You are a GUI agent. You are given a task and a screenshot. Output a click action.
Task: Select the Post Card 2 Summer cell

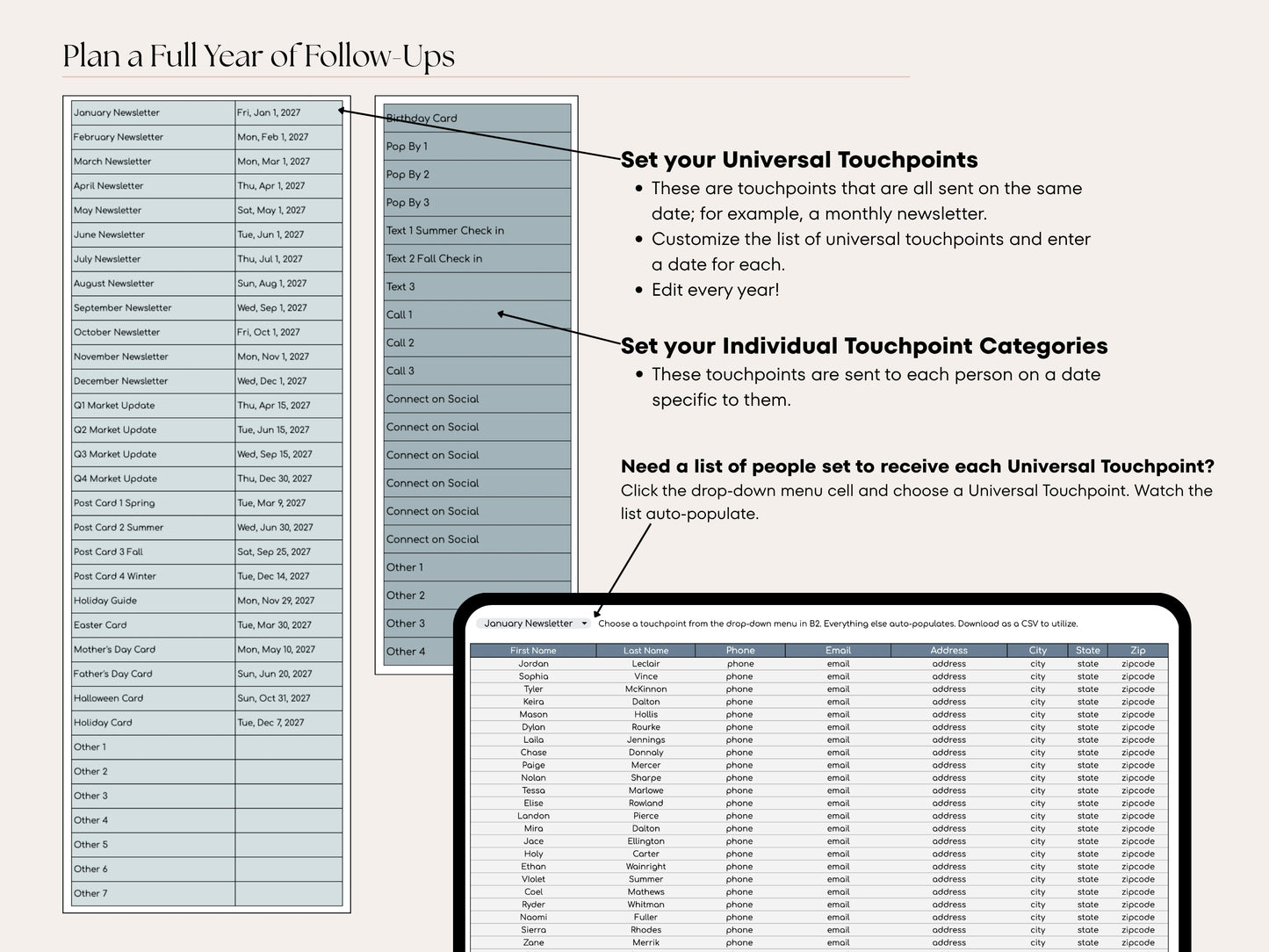153,528
